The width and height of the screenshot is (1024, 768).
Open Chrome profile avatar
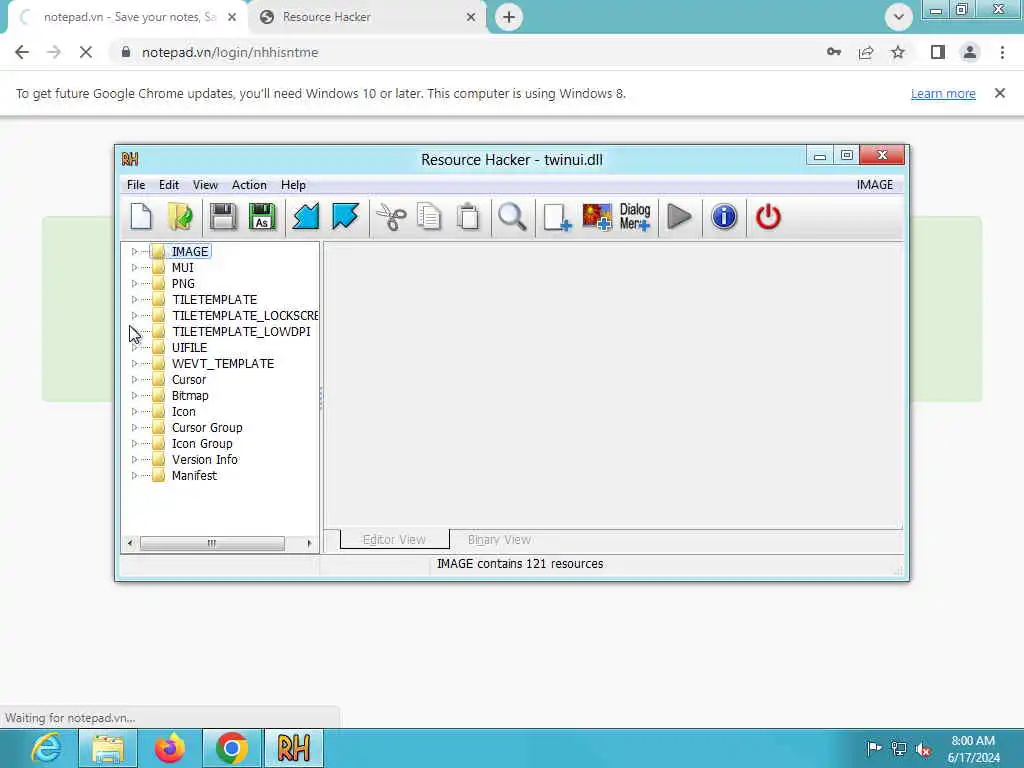click(x=970, y=52)
